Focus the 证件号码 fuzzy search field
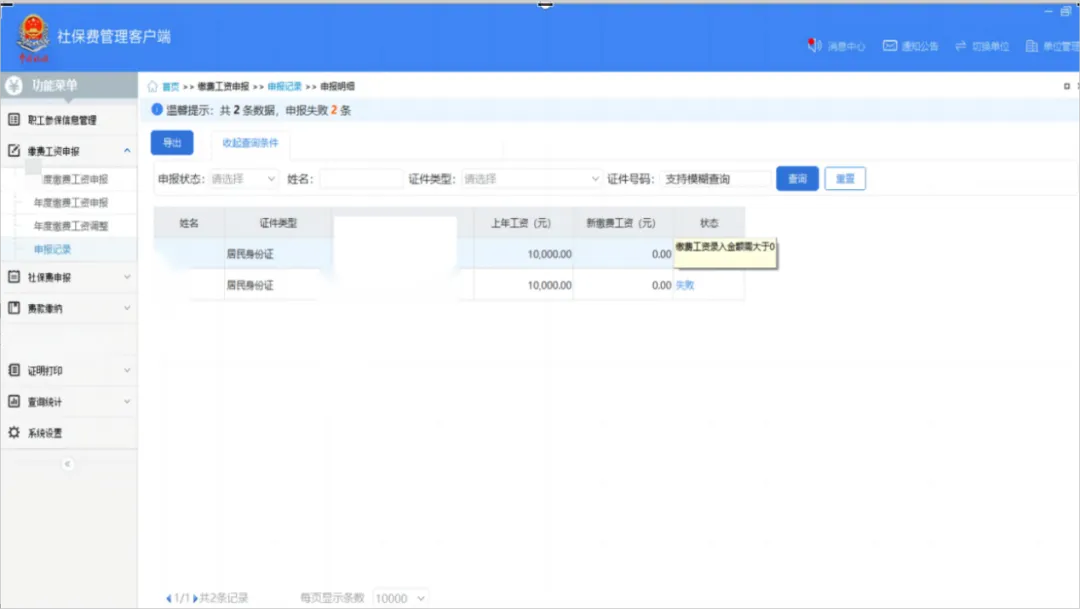Viewport: 1080px width, 609px height. (x=715, y=178)
